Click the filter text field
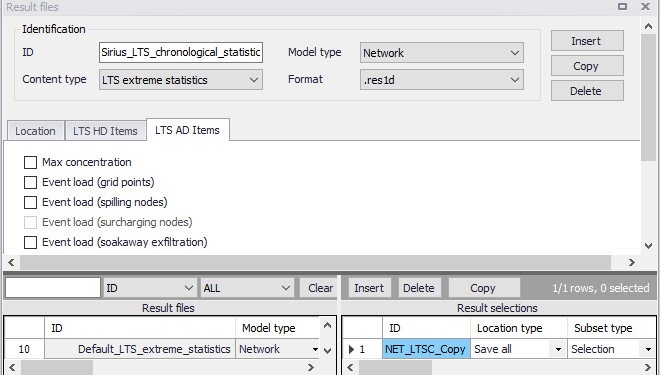This screenshot has height=375, width=660. pos(53,288)
